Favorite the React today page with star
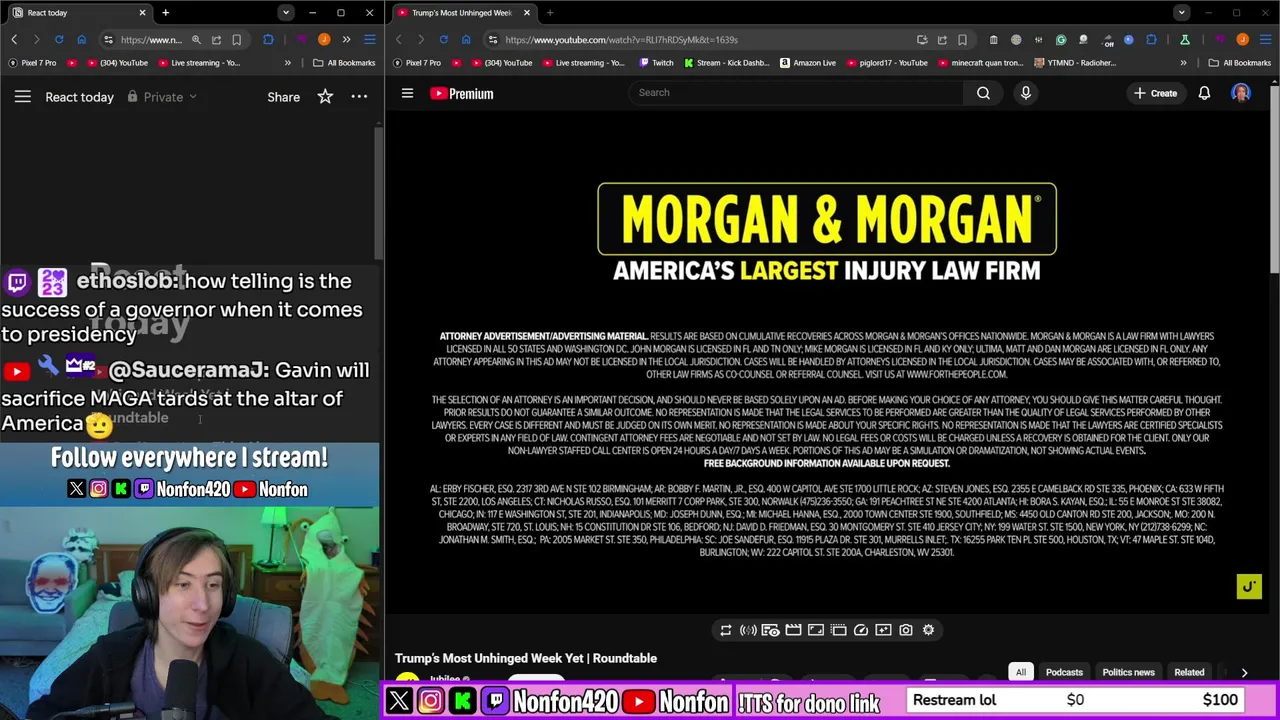The width and height of the screenshot is (1280, 720). point(325,97)
